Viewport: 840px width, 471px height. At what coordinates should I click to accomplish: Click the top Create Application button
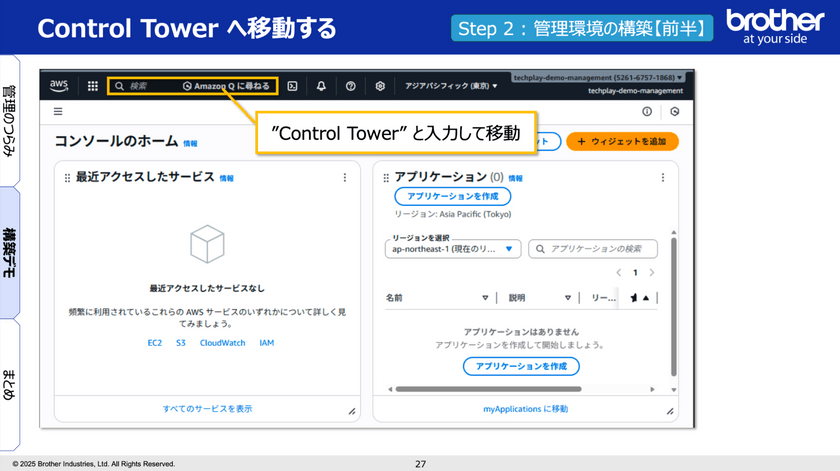pyautogui.click(x=452, y=197)
